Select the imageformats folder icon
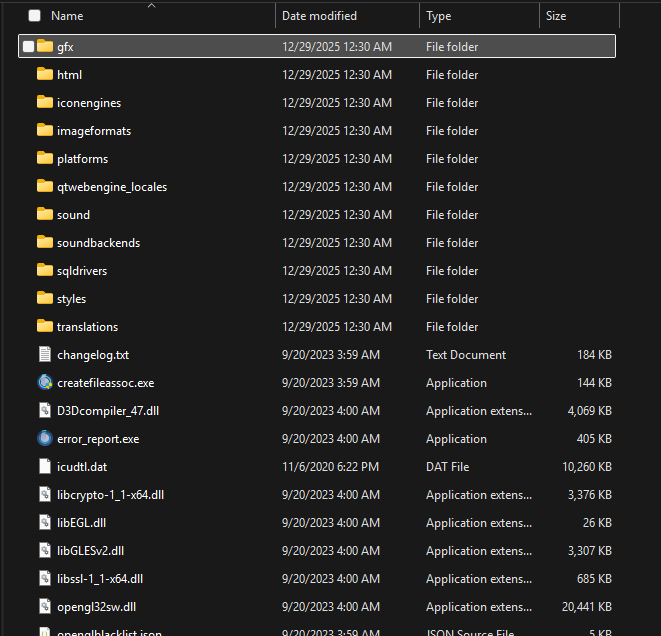The height and width of the screenshot is (636, 661). pos(45,130)
